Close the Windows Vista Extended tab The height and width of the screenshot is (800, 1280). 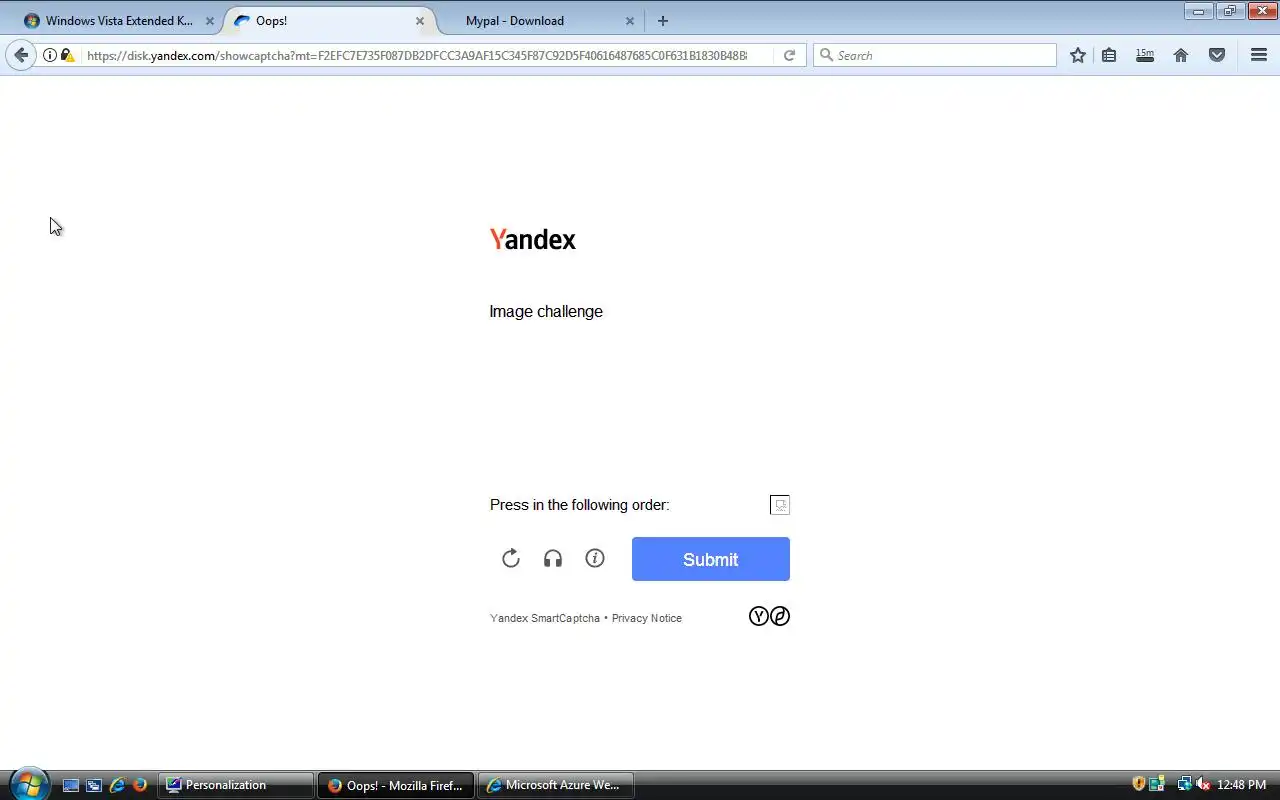(209, 20)
